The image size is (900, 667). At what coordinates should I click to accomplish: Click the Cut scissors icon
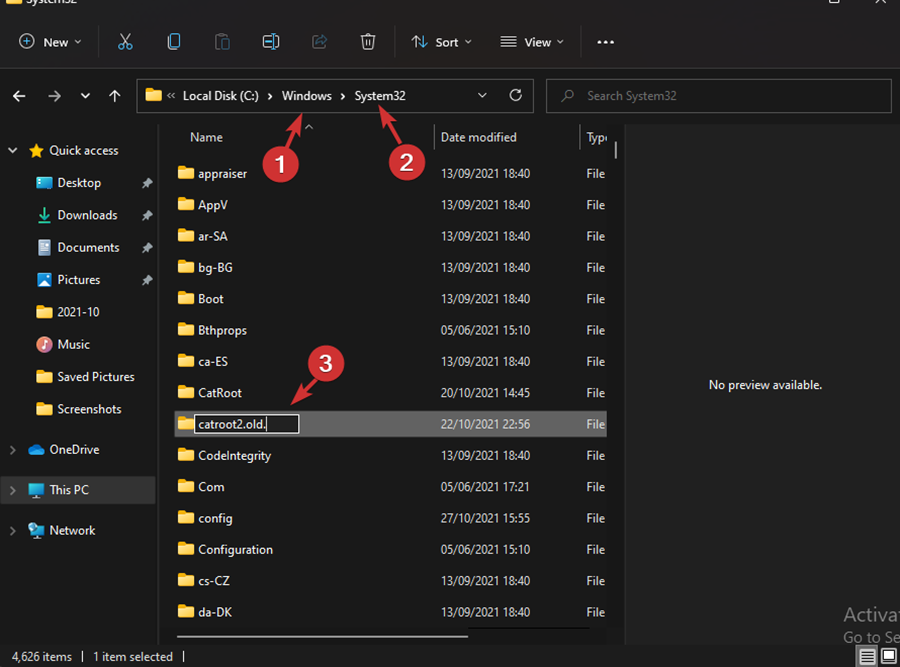[125, 42]
